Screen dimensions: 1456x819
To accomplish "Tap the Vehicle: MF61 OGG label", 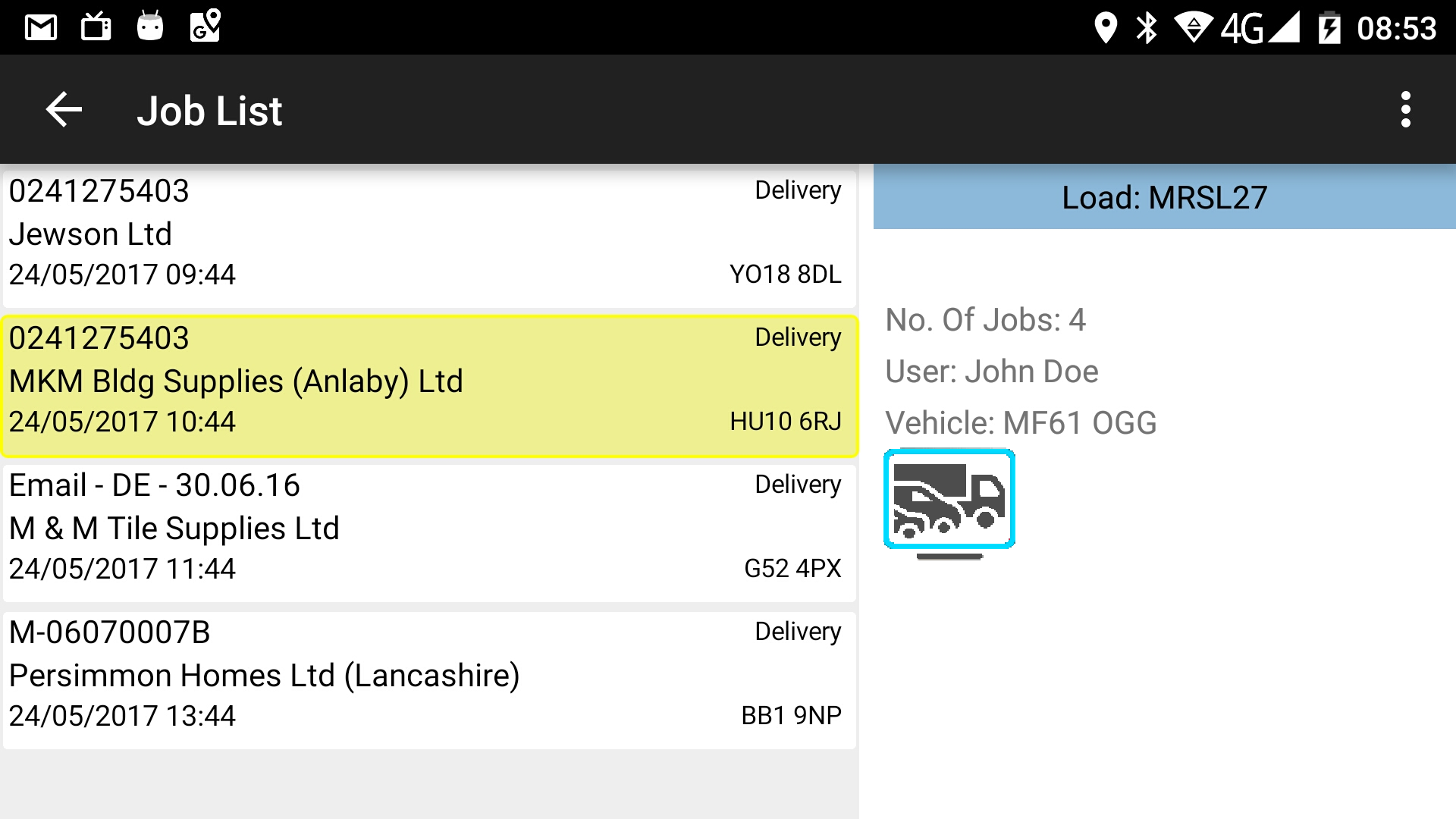I will pos(1021,423).
